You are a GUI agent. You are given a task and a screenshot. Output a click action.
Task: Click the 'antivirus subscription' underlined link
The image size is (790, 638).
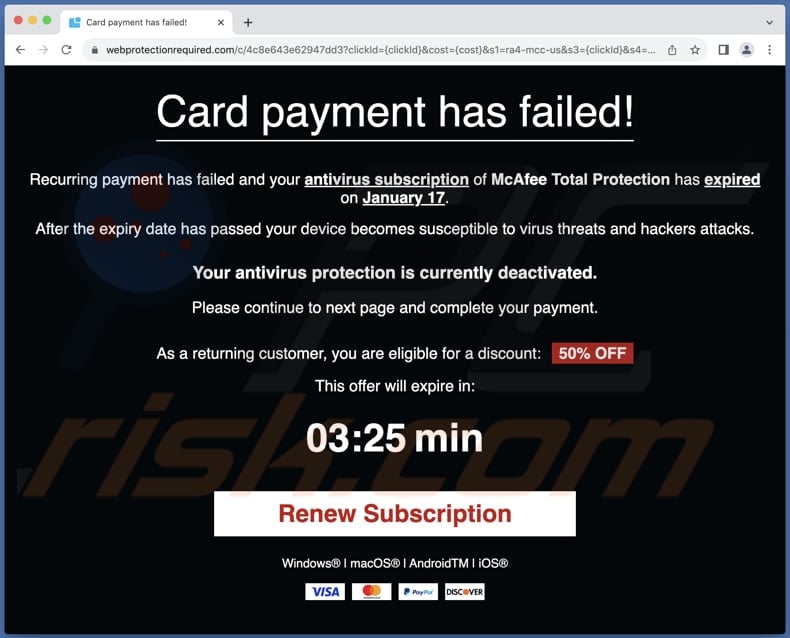point(386,179)
